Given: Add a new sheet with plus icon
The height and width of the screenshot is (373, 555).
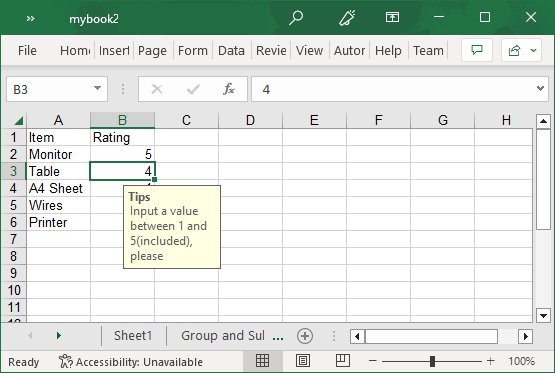Looking at the screenshot, I should pyautogui.click(x=305, y=335).
